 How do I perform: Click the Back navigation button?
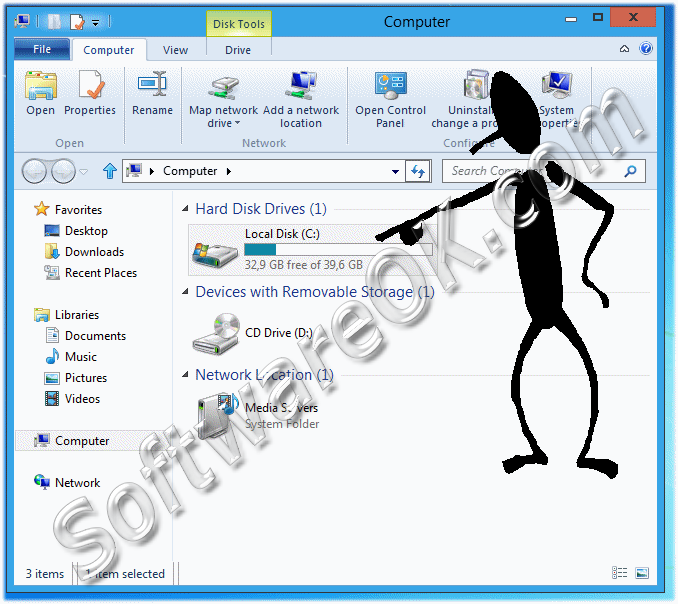[x=34, y=171]
